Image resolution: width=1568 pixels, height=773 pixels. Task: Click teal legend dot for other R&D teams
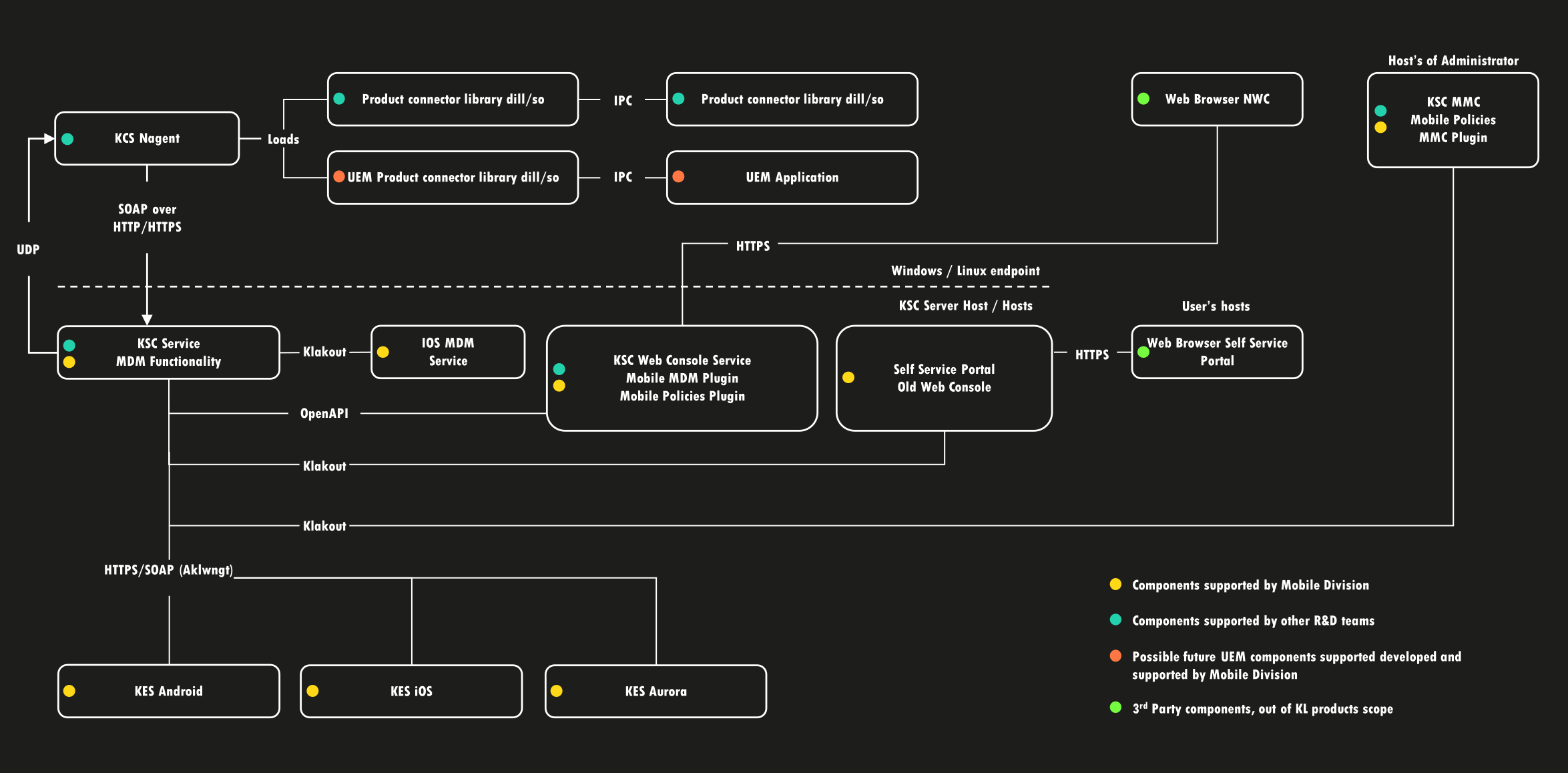click(1115, 619)
